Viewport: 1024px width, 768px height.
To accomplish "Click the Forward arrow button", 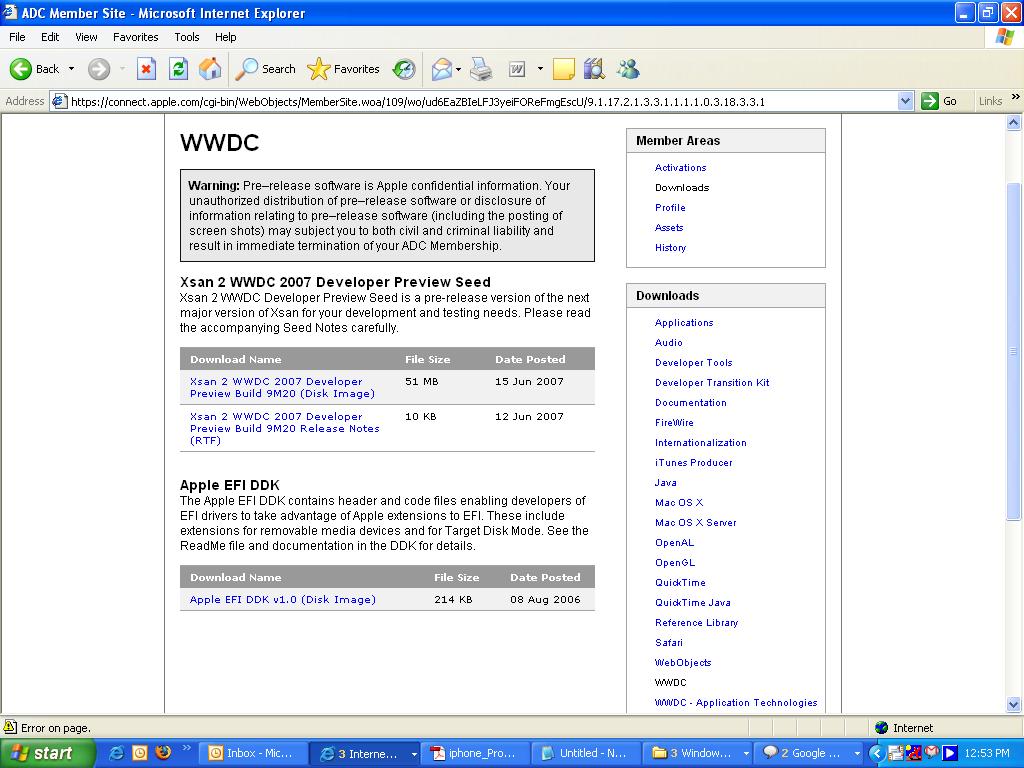I will [99, 69].
